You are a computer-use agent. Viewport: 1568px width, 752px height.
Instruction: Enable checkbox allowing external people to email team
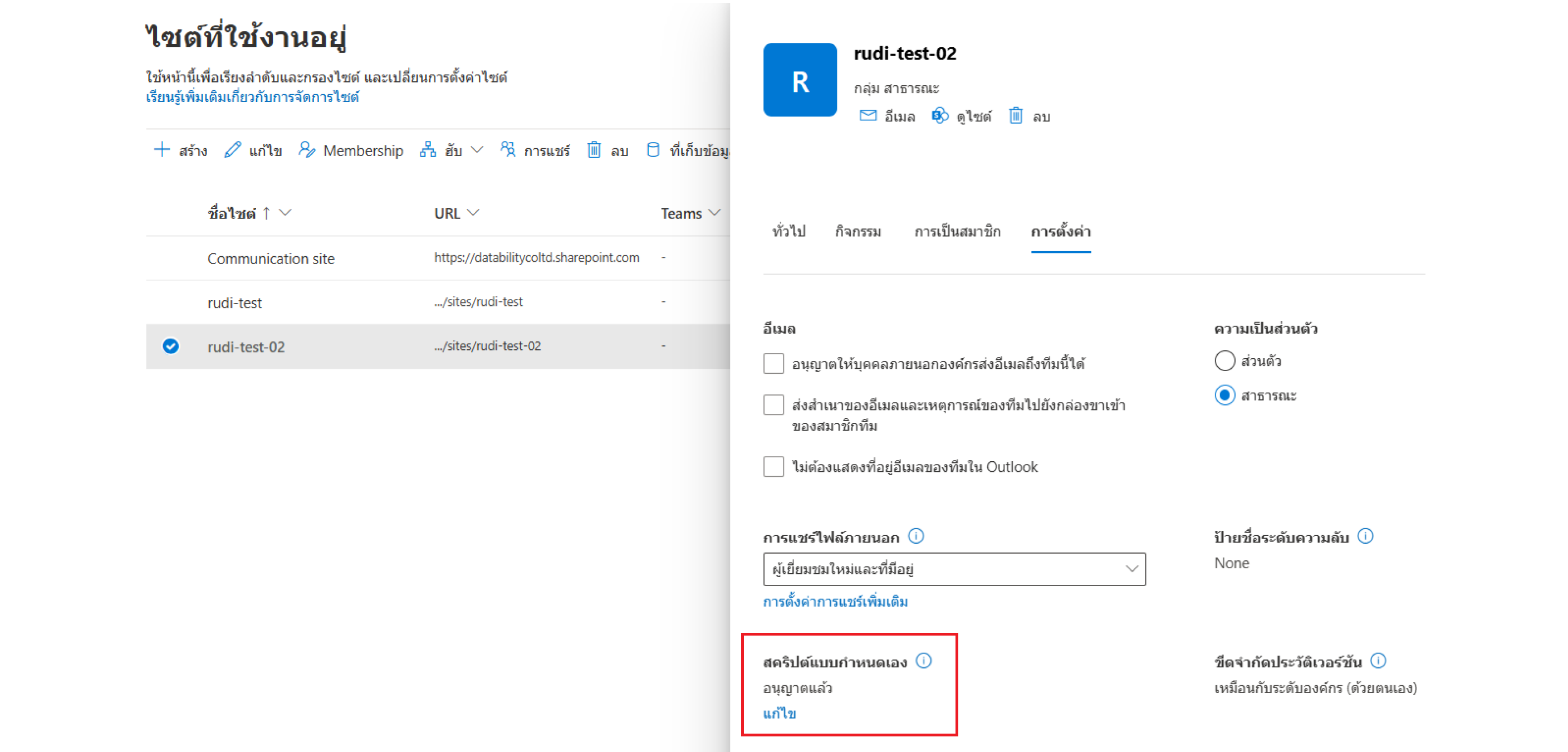pos(773,364)
